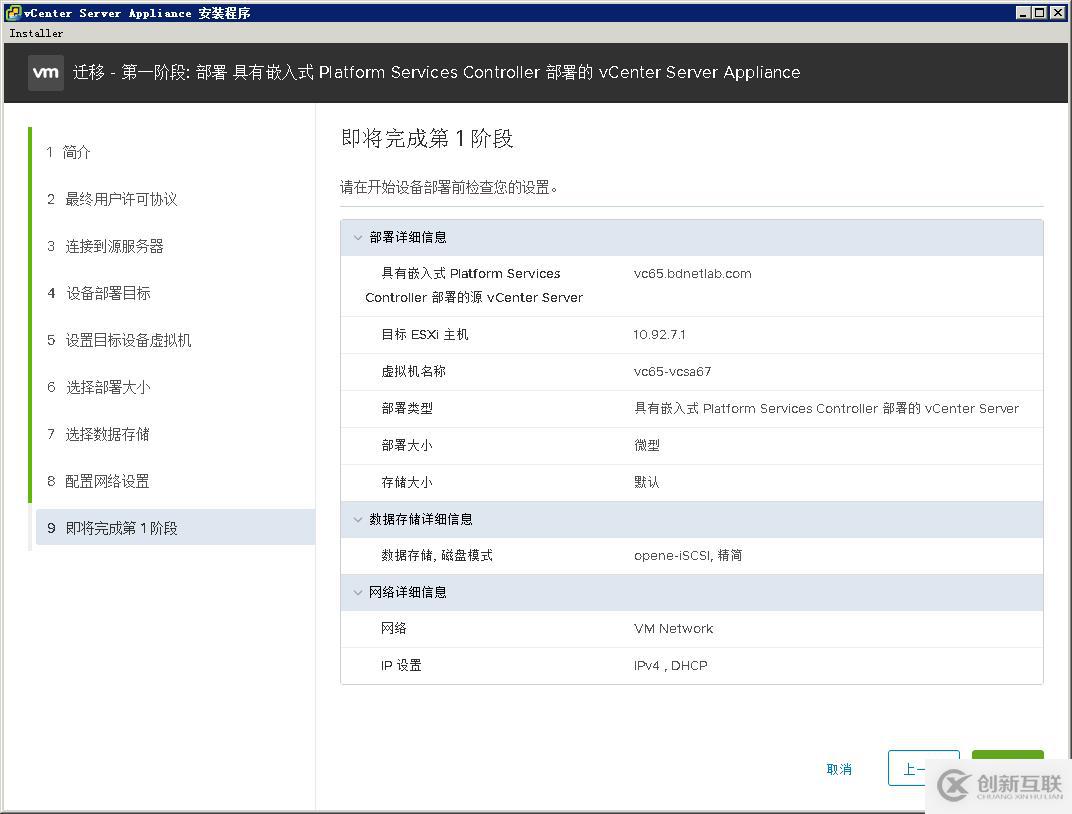The width and height of the screenshot is (1072, 814).
Task: Close the installer window
Action: pos(1057,12)
